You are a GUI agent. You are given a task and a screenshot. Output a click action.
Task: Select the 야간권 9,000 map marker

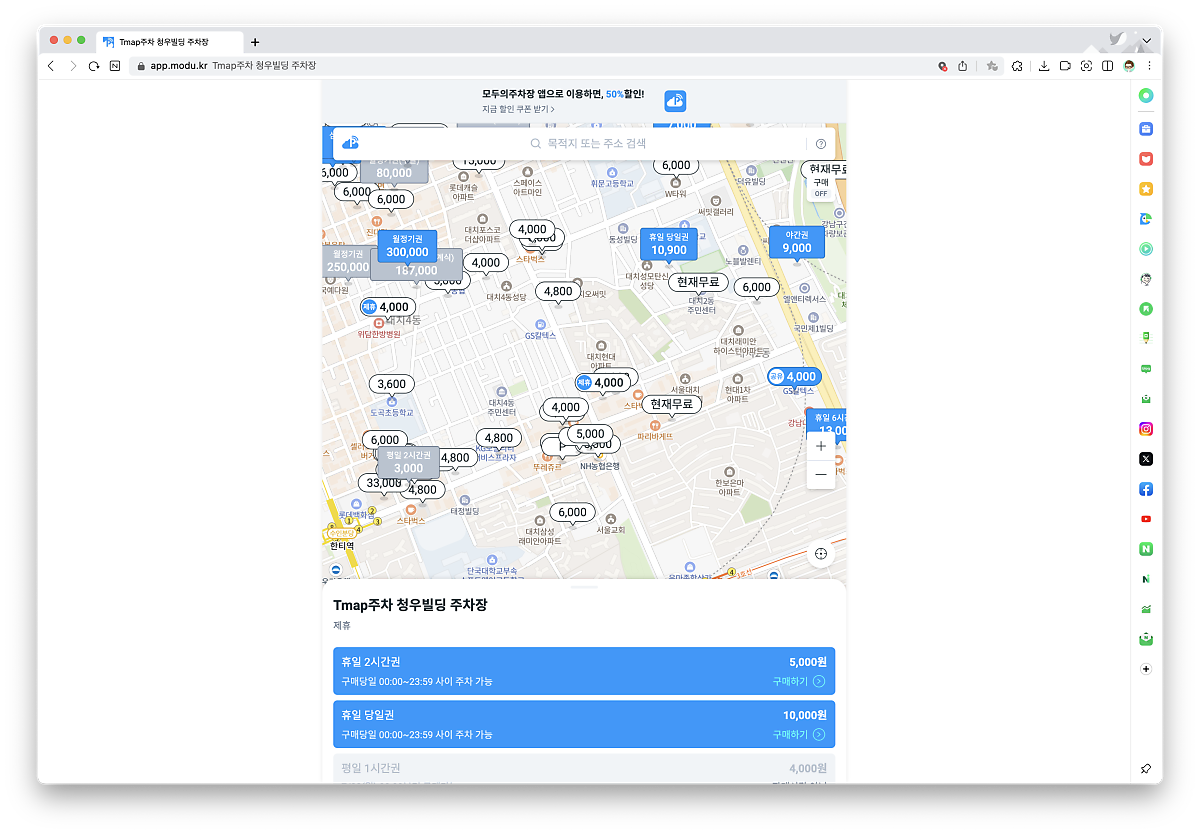[797, 242]
